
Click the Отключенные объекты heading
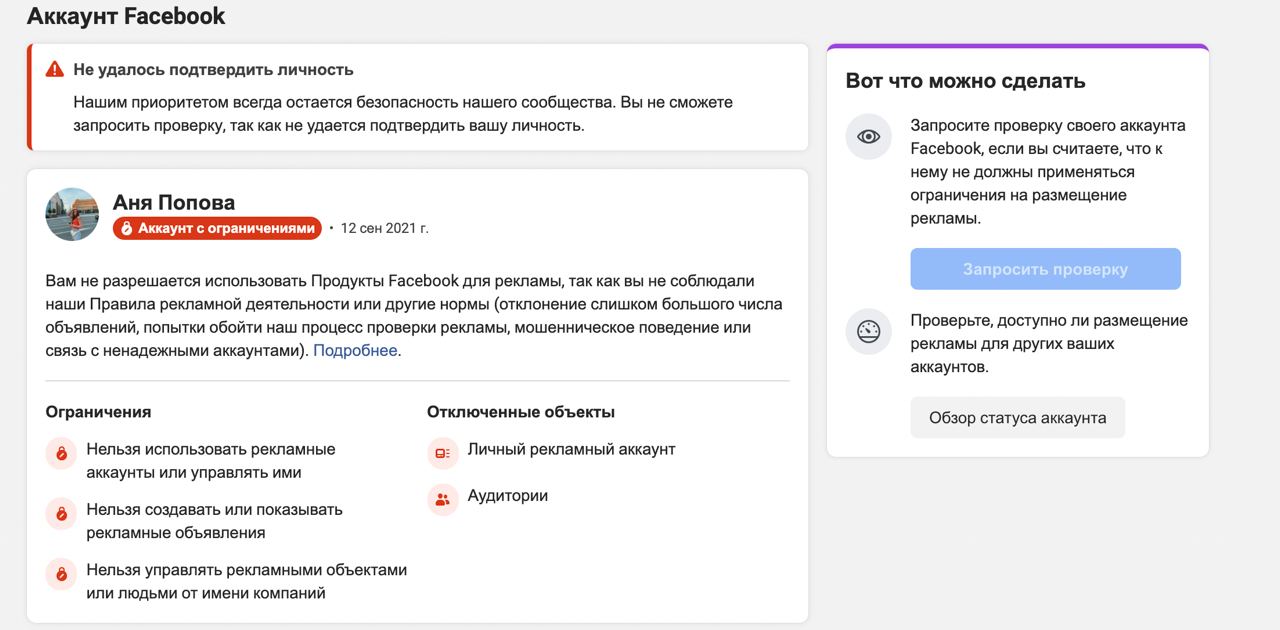(521, 412)
